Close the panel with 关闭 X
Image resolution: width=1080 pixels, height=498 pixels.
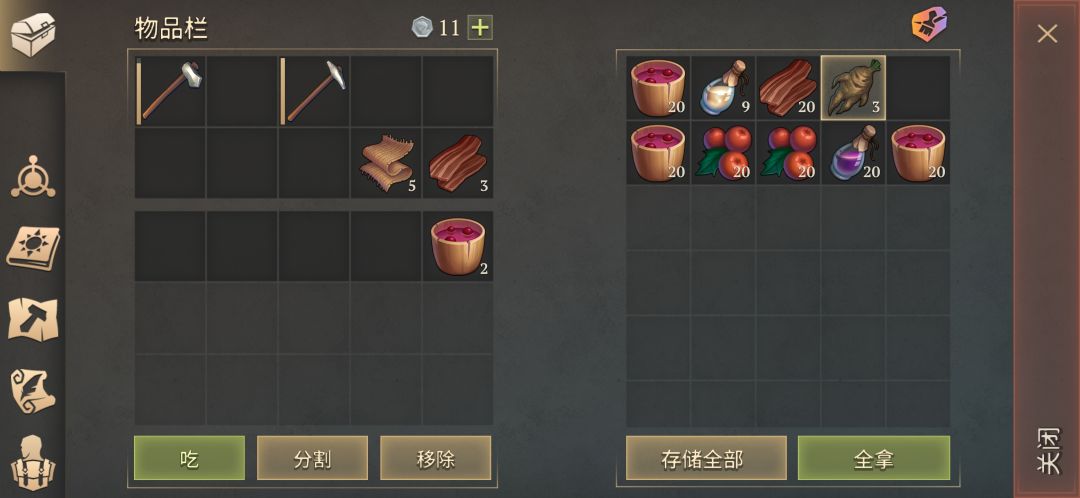(x=1048, y=33)
